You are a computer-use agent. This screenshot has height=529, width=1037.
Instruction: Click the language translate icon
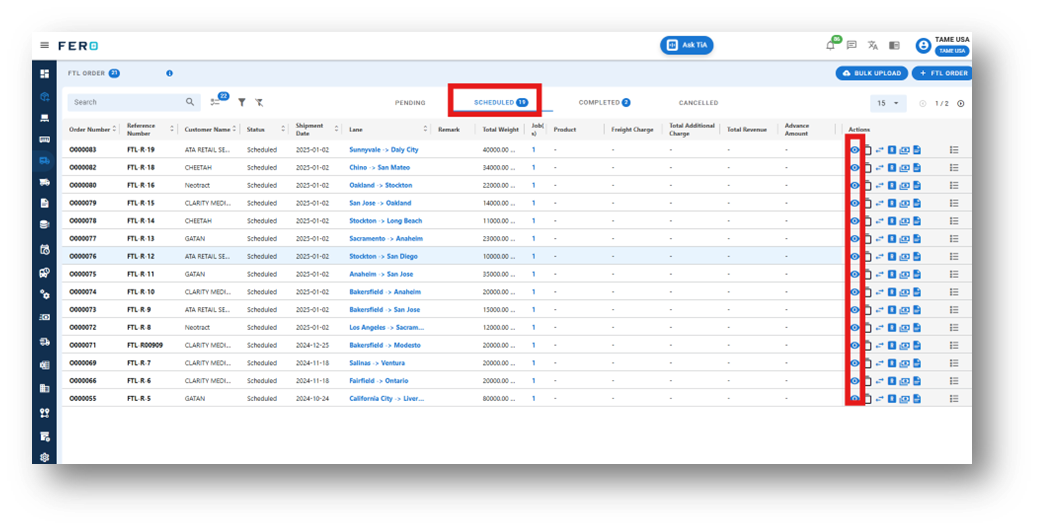click(x=872, y=45)
